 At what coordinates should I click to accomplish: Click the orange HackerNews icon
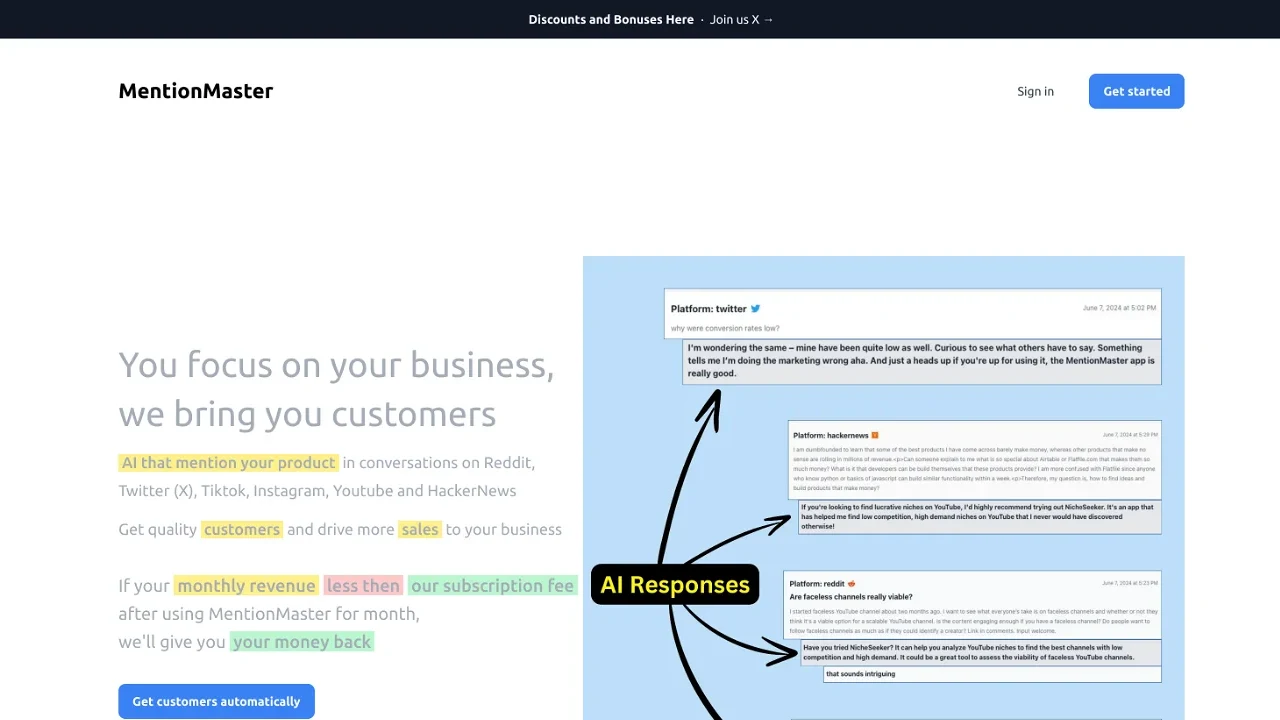[x=874, y=435]
